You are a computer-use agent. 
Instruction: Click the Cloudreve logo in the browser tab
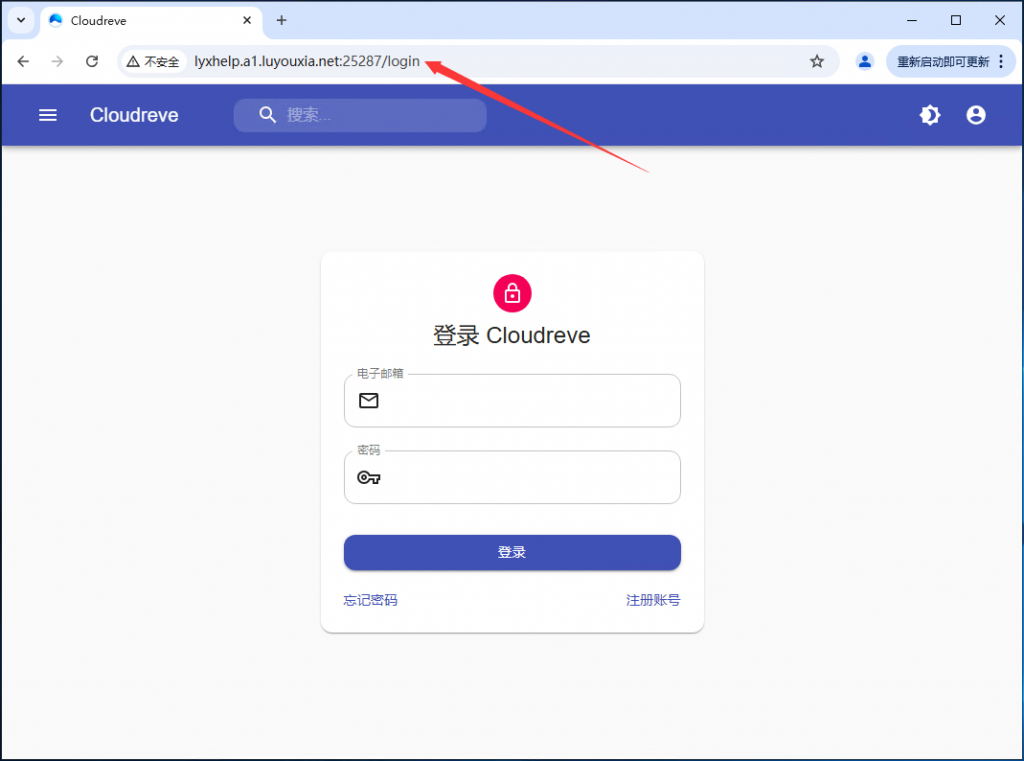(x=56, y=20)
